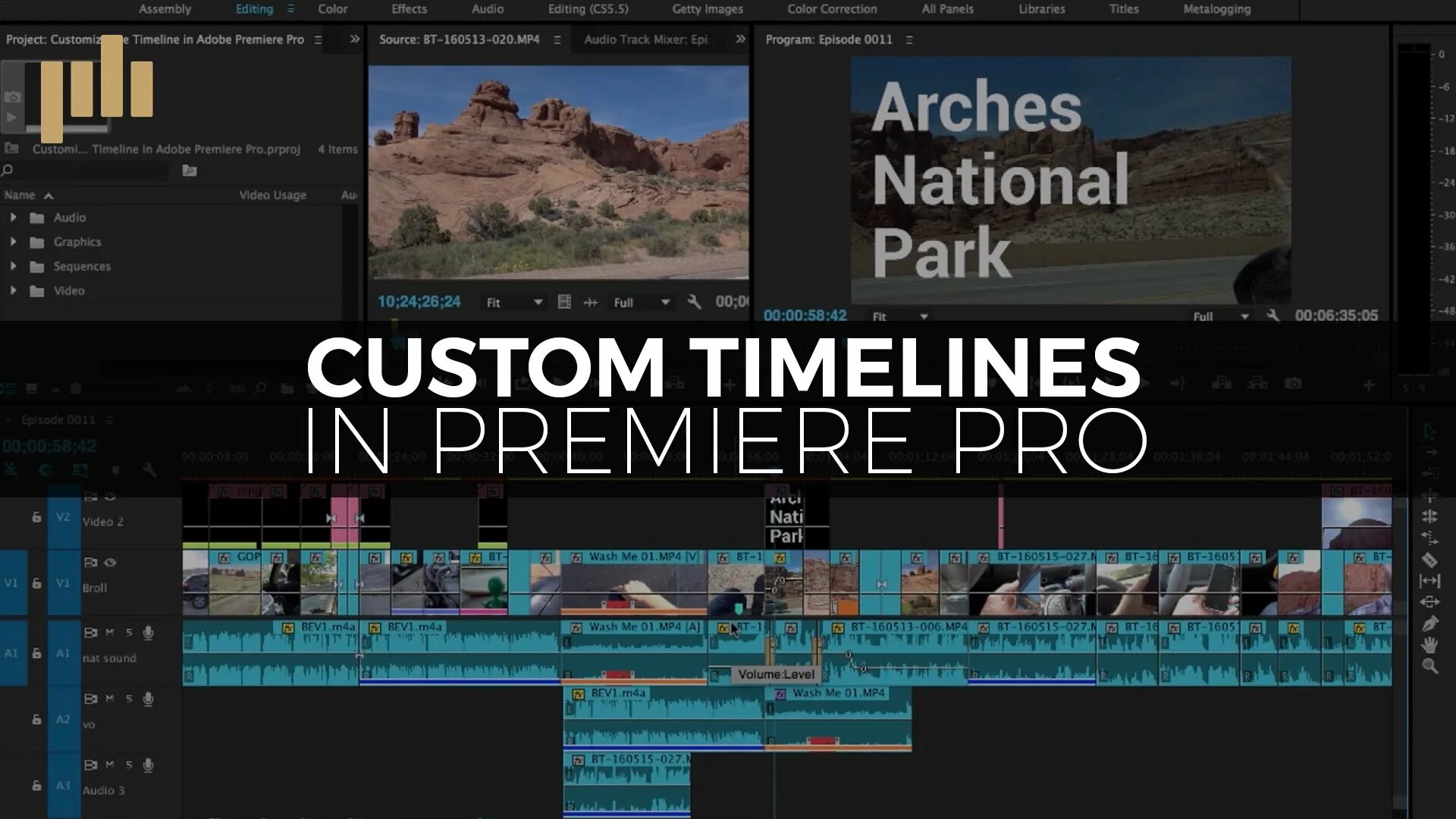
Task: Click the Video Usage column header
Action: [272, 195]
